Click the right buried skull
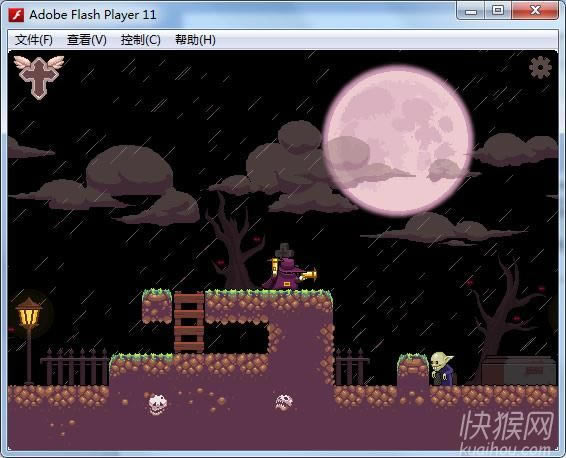 click(284, 402)
